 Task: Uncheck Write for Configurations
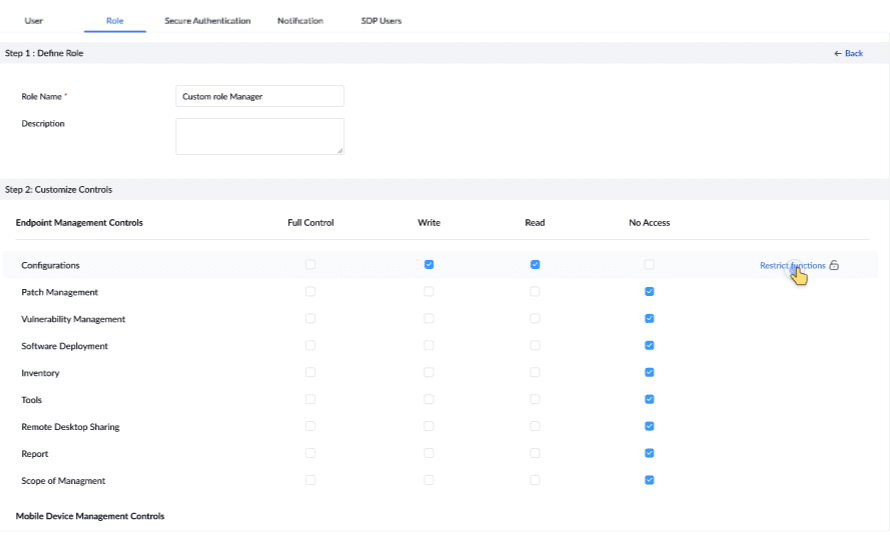(x=429, y=265)
